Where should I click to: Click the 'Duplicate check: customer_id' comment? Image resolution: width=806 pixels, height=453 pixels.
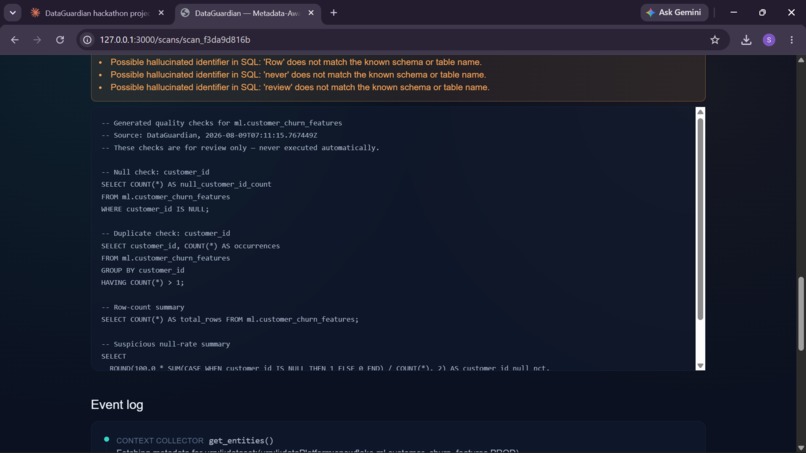pos(166,233)
